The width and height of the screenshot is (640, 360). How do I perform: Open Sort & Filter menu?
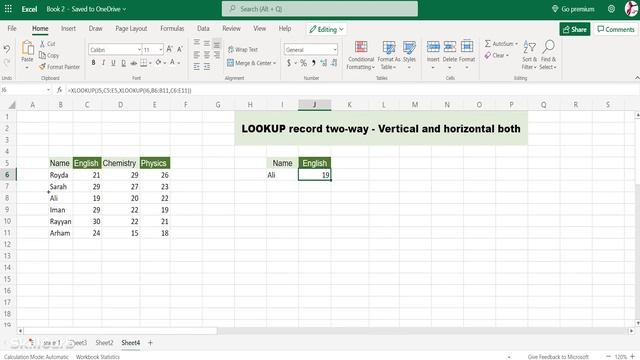[x=529, y=55]
